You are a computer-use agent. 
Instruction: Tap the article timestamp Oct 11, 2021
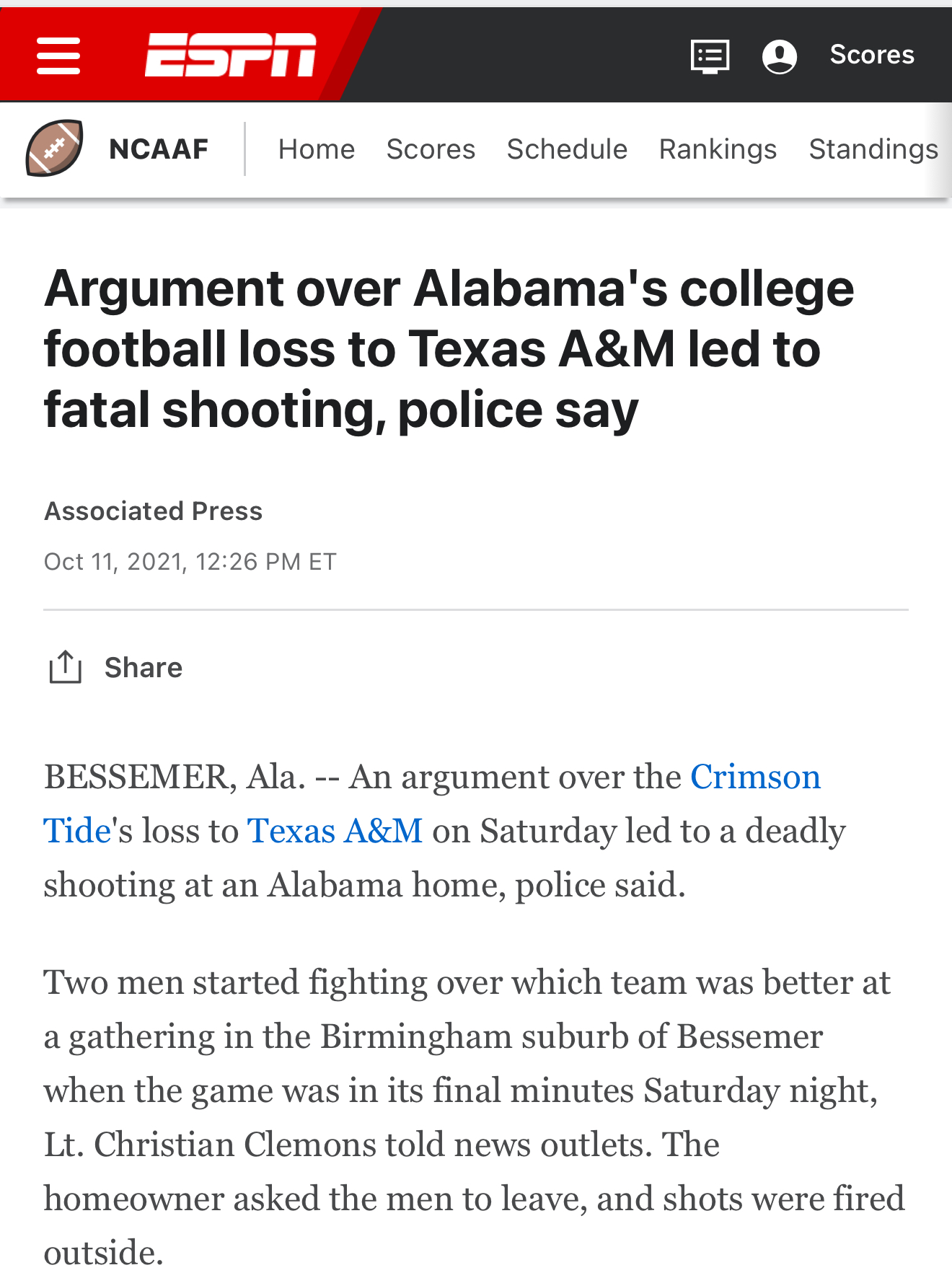click(x=190, y=562)
